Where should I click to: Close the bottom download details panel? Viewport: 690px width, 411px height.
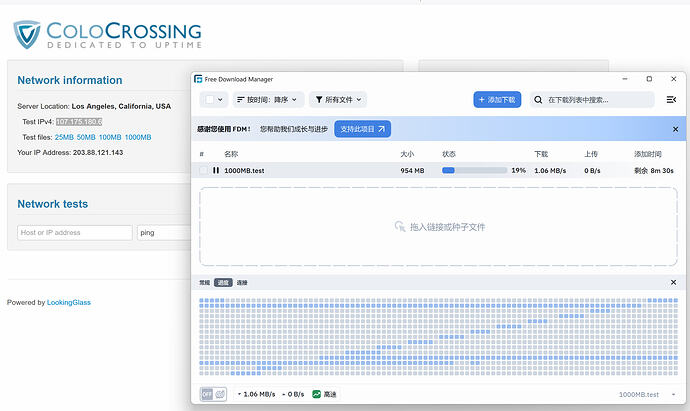[x=673, y=283]
